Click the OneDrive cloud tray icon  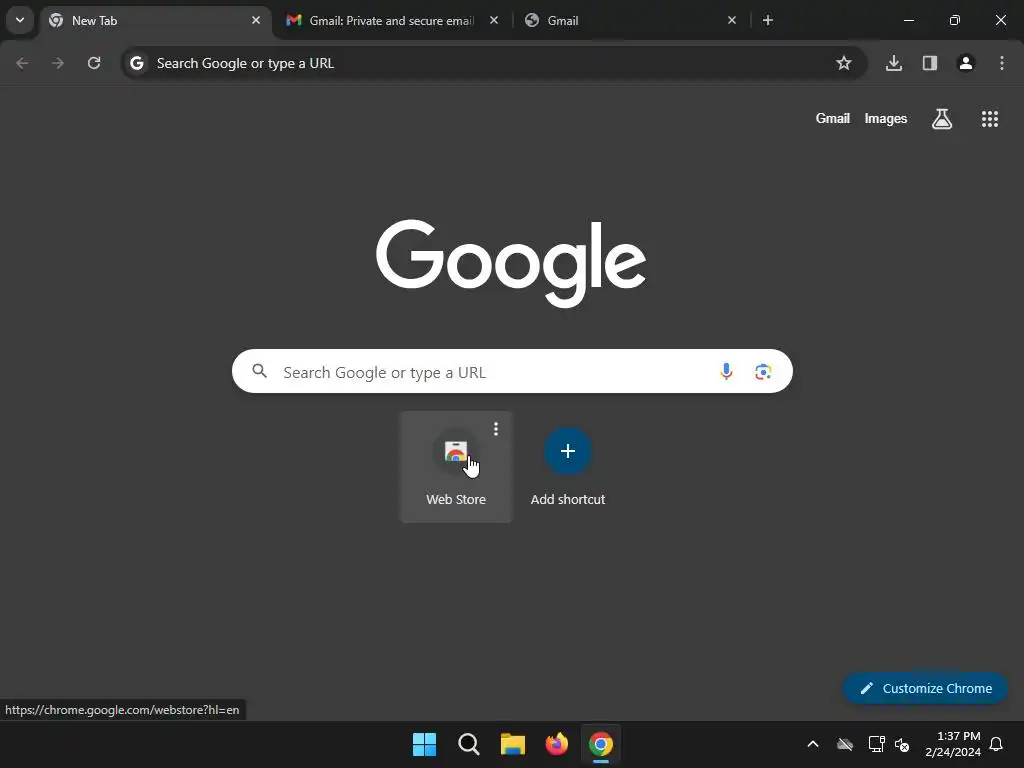pos(845,744)
